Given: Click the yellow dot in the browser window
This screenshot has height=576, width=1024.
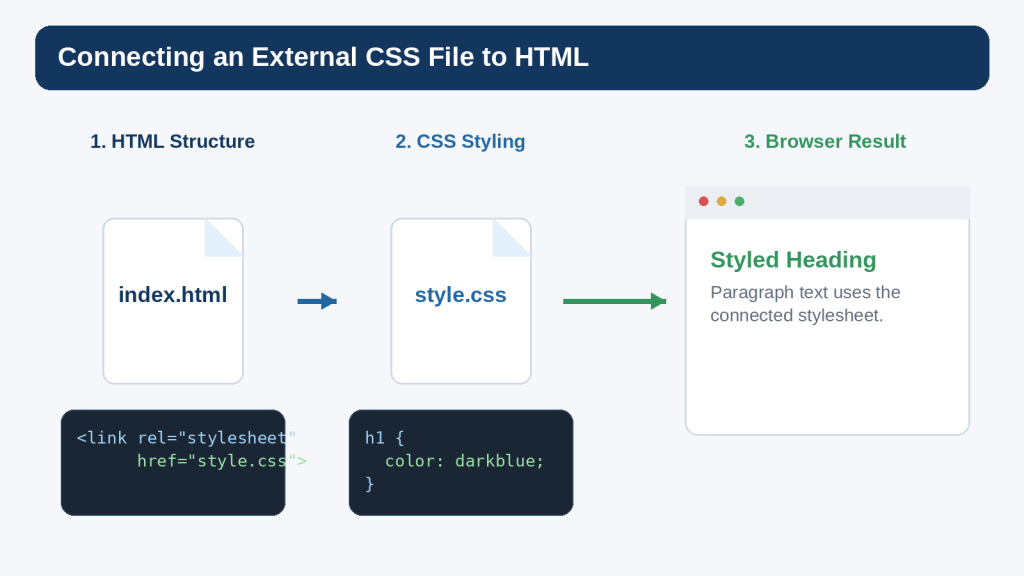Looking at the screenshot, I should point(722,201).
